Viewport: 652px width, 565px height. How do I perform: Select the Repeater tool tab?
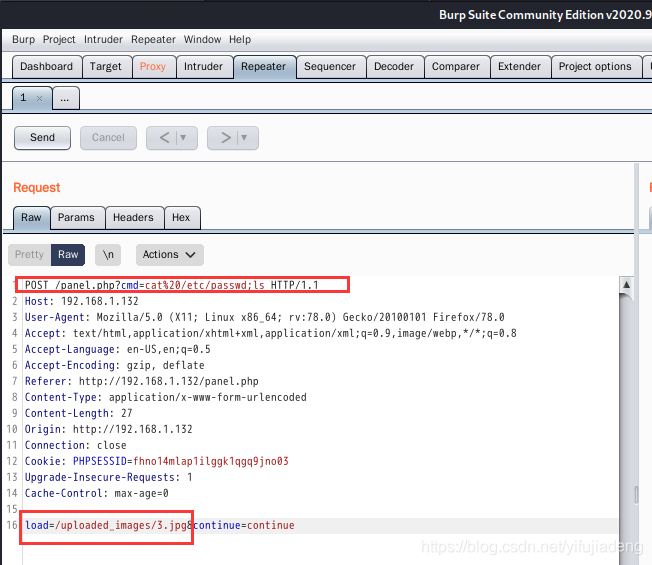click(264, 67)
